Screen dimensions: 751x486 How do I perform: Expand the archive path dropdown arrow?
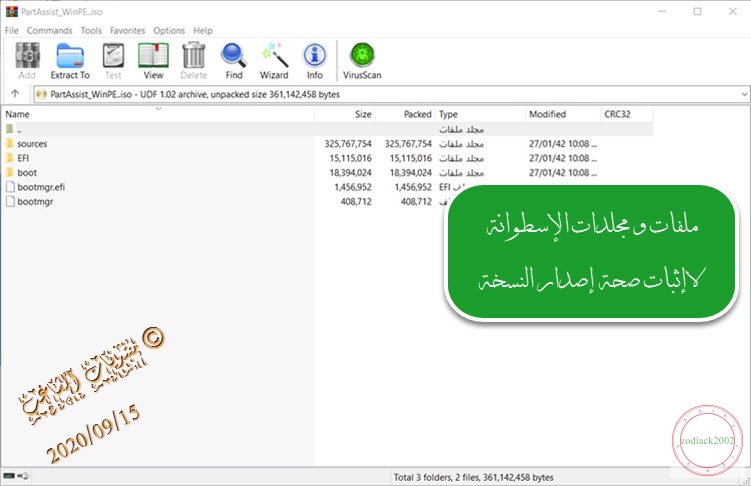coord(744,94)
